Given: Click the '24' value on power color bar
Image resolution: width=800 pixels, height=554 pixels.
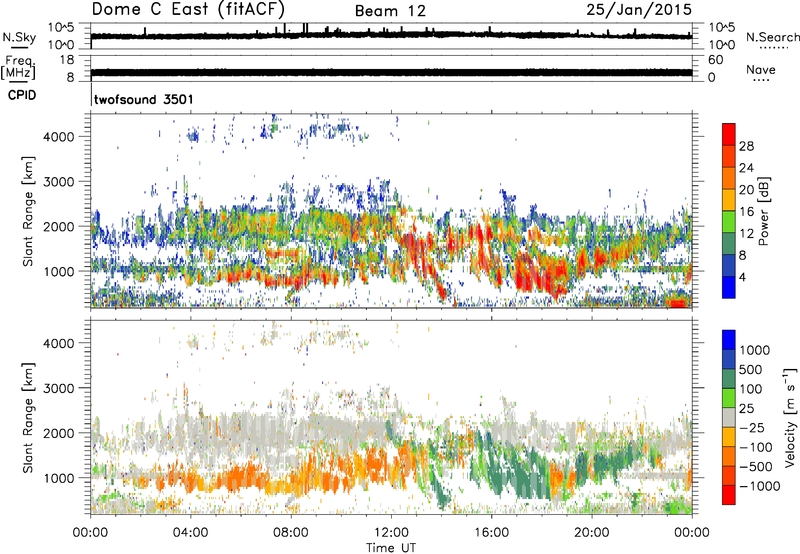Looking at the screenshot, I should coord(746,168).
